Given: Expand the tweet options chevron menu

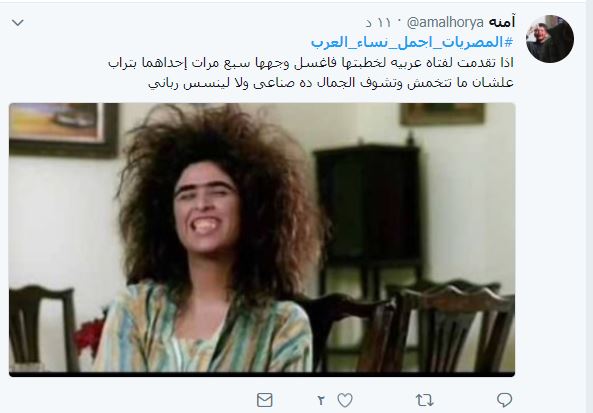Looking at the screenshot, I should (18, 23).
